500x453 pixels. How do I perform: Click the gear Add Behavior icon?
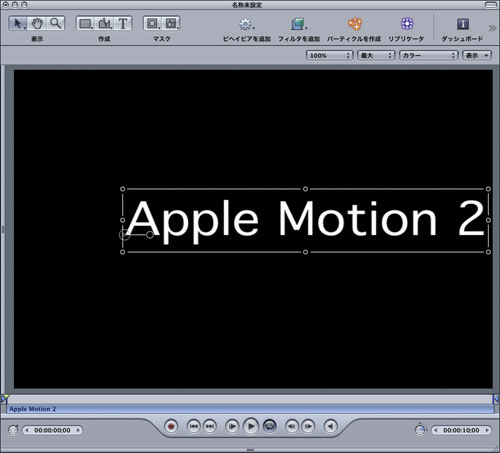pyautogui.click(x=246, y=24)
